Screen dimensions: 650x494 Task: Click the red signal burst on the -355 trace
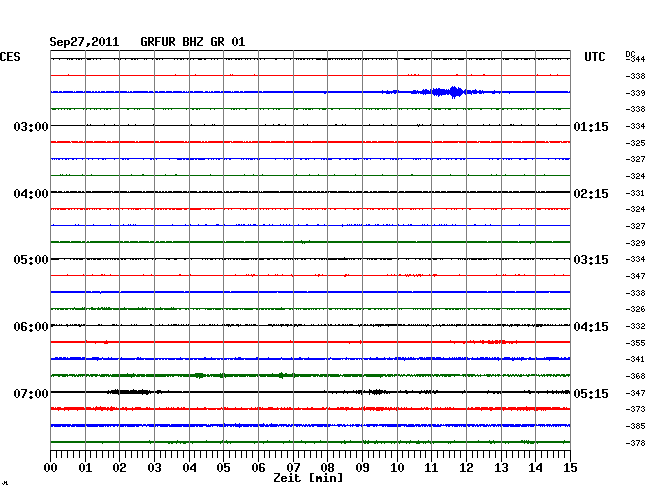pyautogui.click(x=493, y=342)
